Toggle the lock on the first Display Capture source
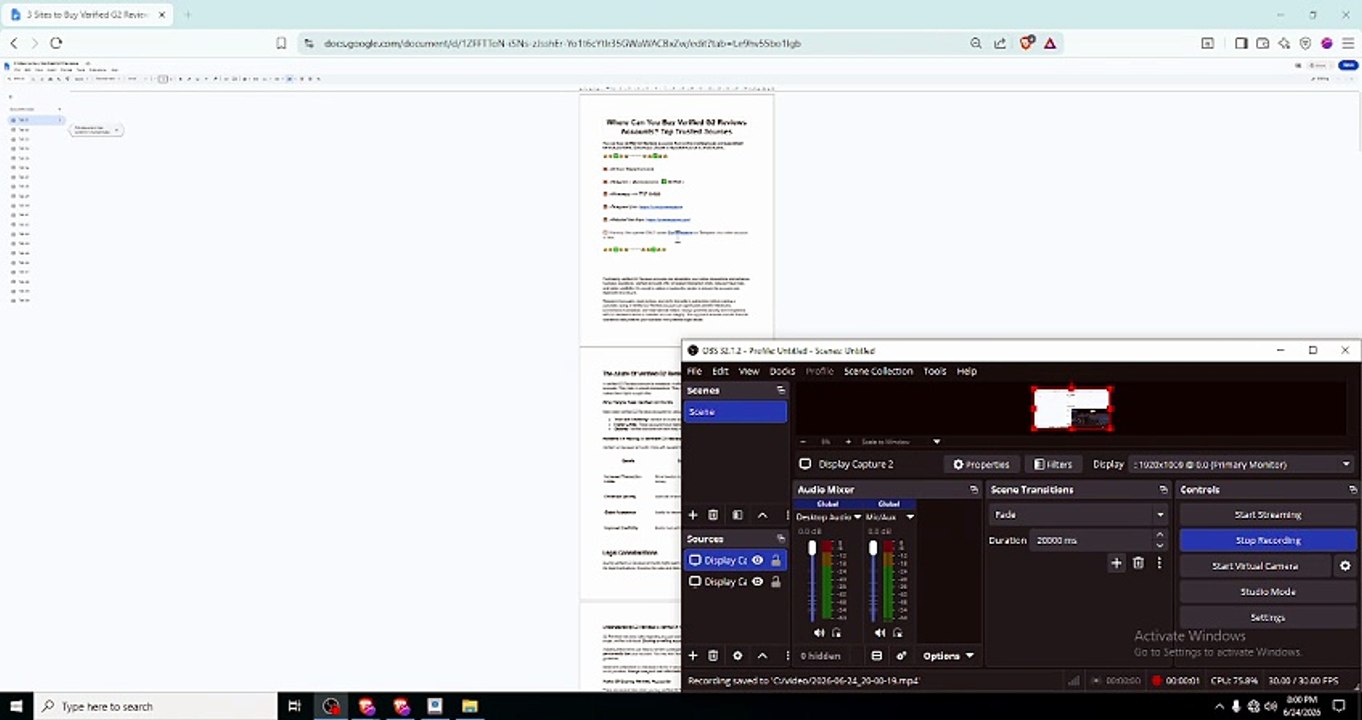The image size is (1362, 720). click(x=775, y=561)
